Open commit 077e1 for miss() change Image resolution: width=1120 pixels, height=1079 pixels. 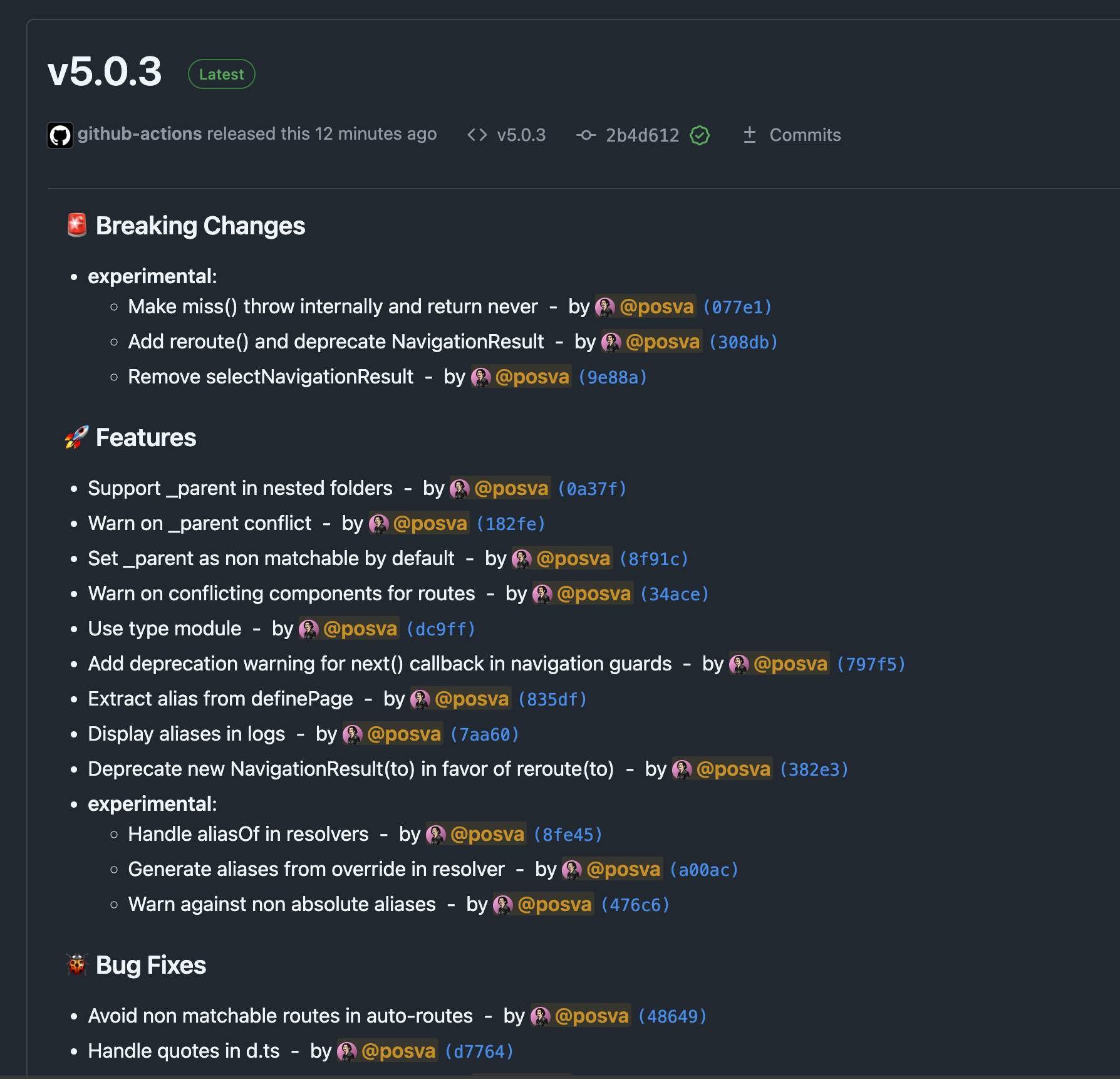coord(737,307)
